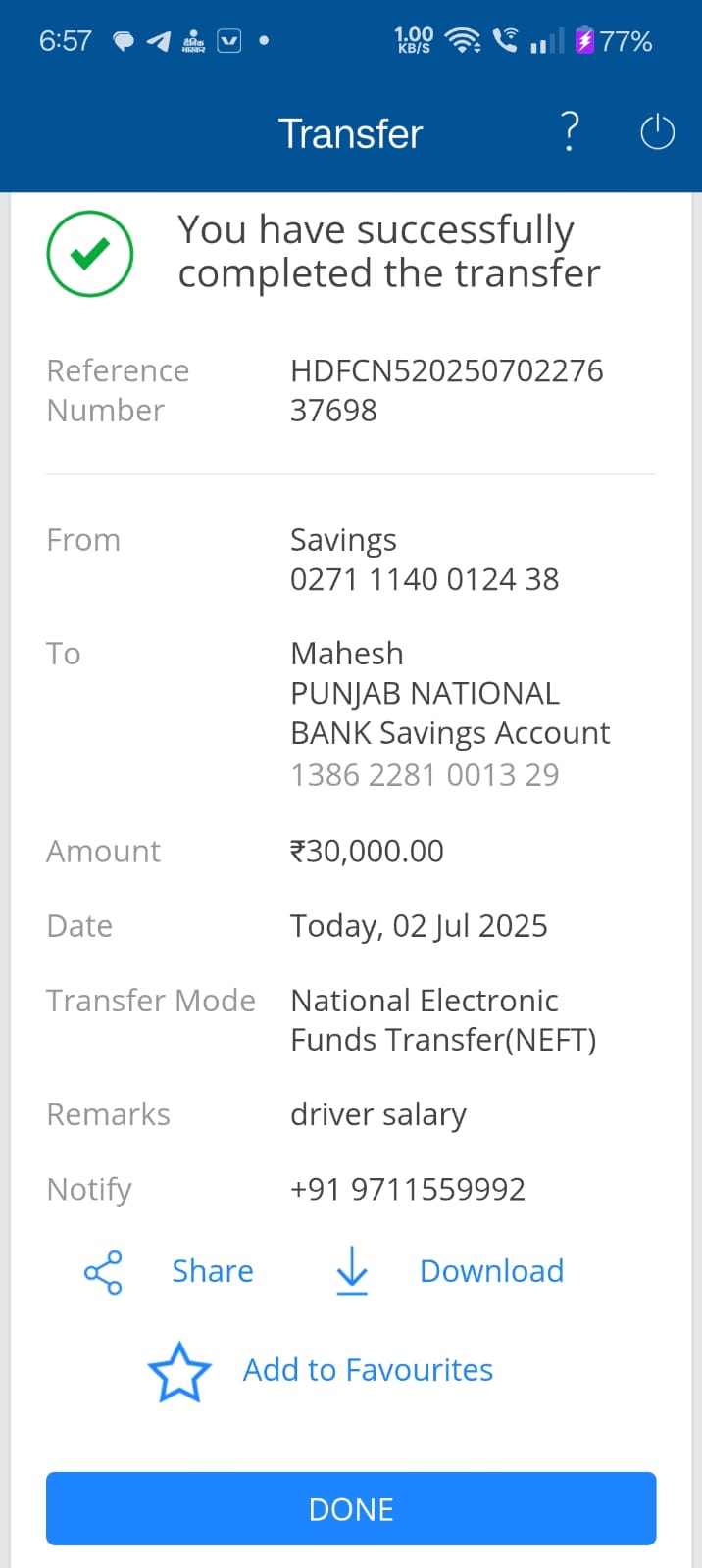Tap the power logout icon
702x1568 pixels.
tap(657, 132)
